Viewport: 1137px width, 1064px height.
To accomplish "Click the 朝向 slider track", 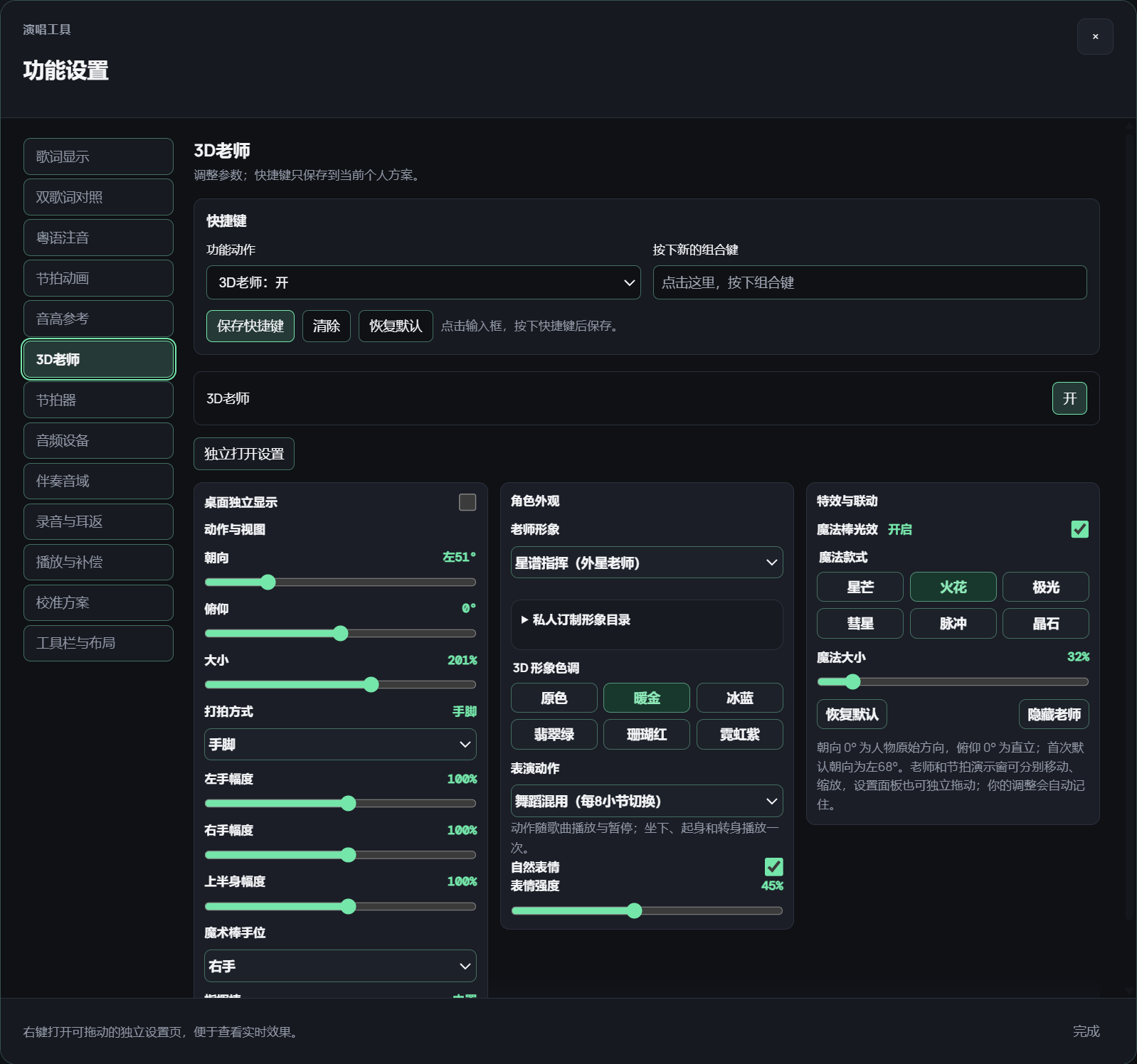I will tap(340, 582).
